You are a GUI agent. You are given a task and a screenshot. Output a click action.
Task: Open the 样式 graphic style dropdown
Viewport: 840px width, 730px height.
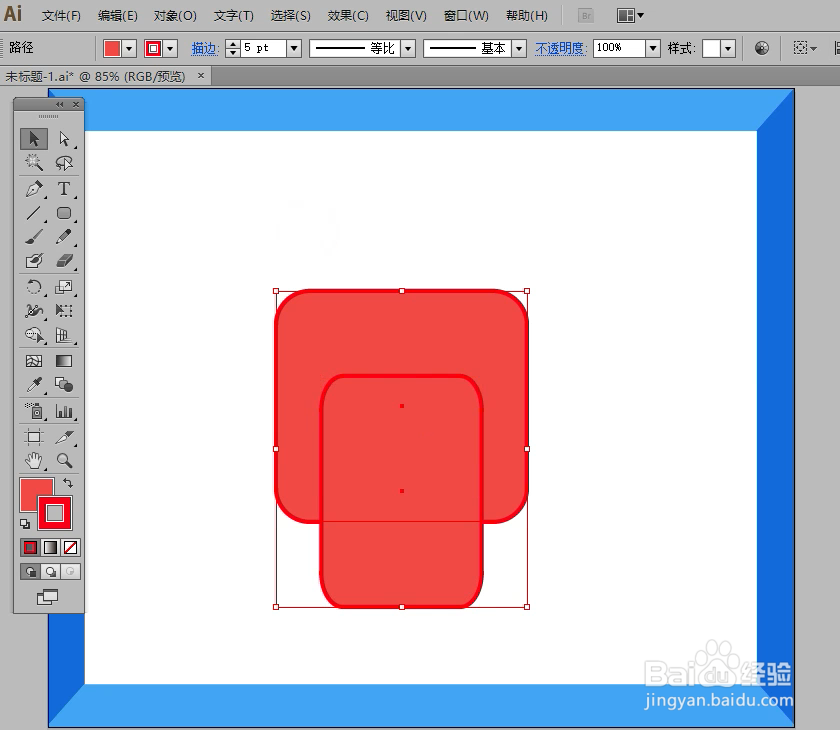tap(728, 49)
